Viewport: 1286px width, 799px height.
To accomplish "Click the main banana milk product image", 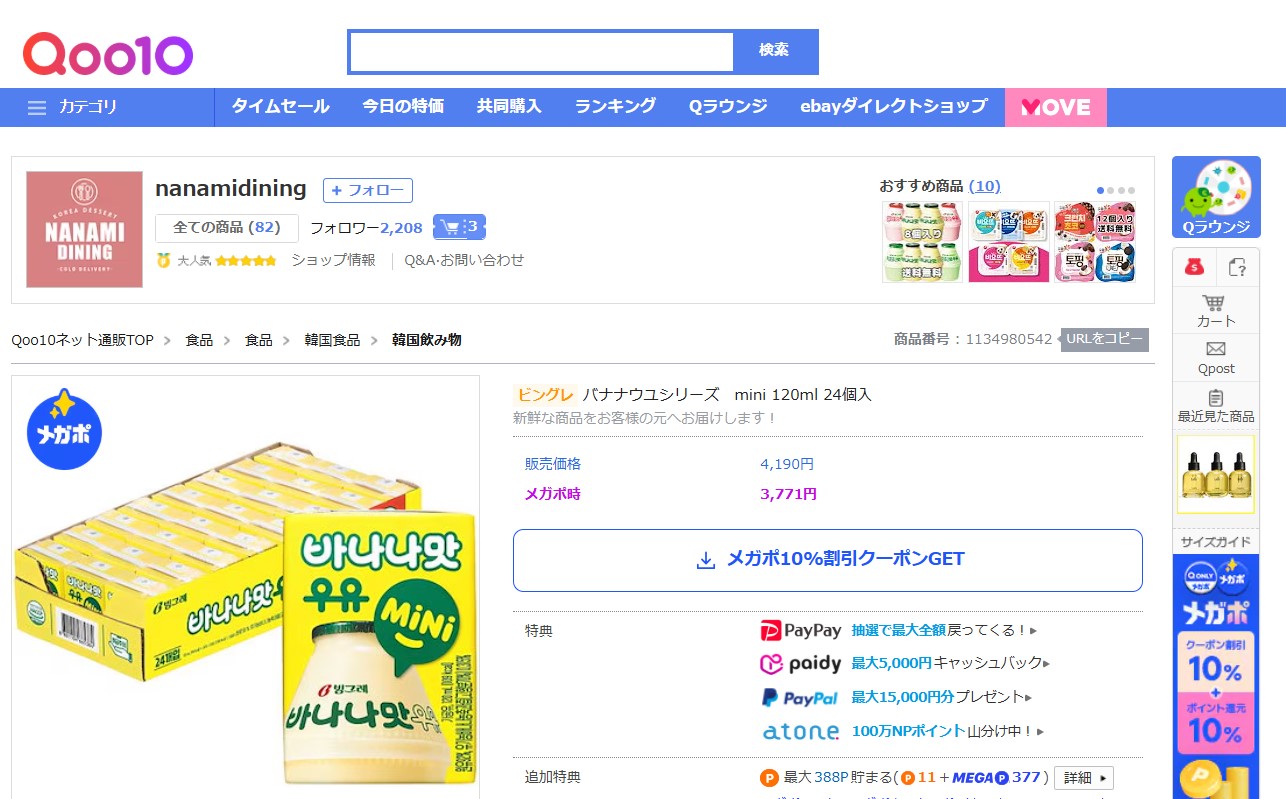I will pyautogui.click(x=246, y=588).
